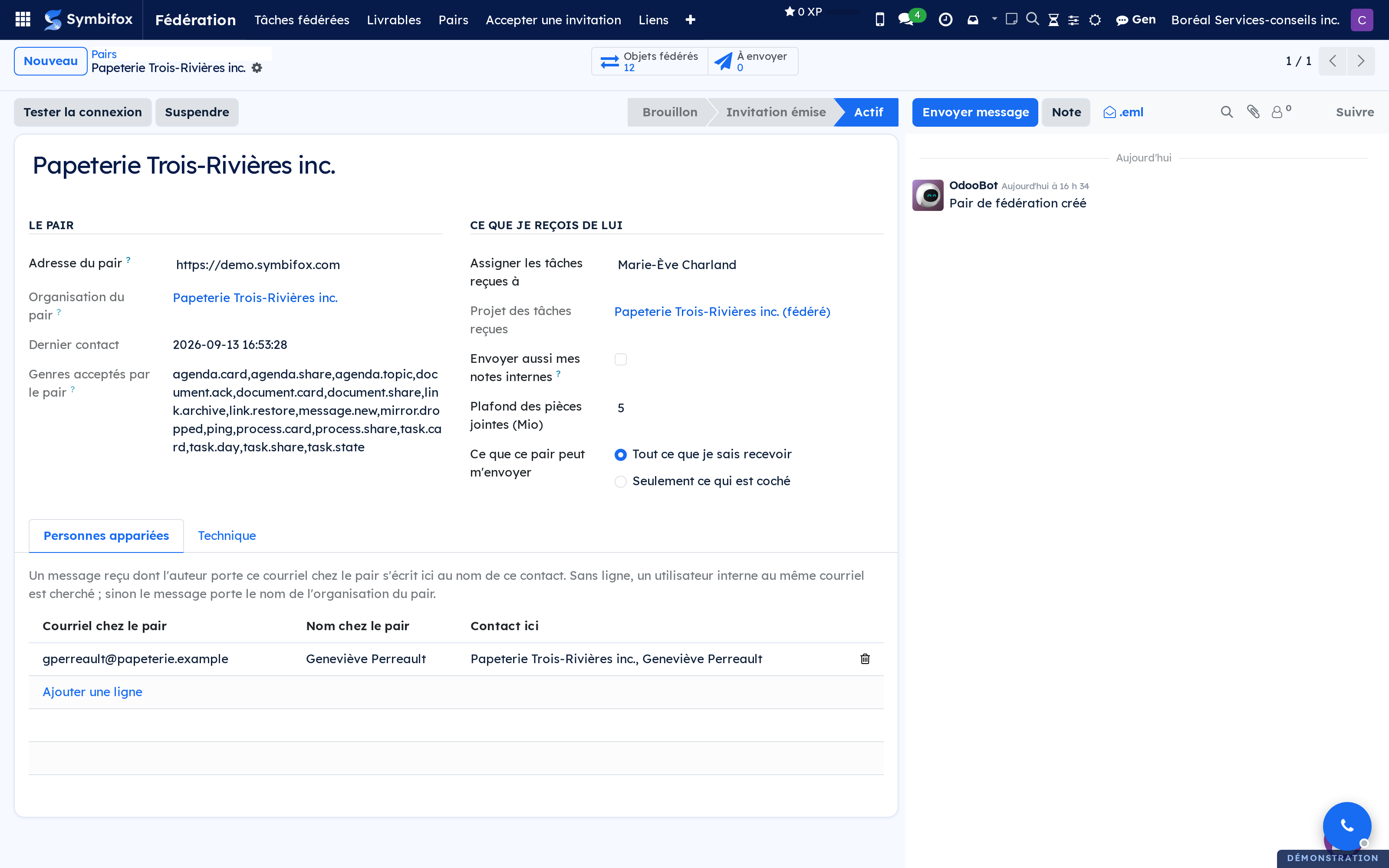Open the apps grid menu
The image size is (1389, 868).
coord(23,20)
